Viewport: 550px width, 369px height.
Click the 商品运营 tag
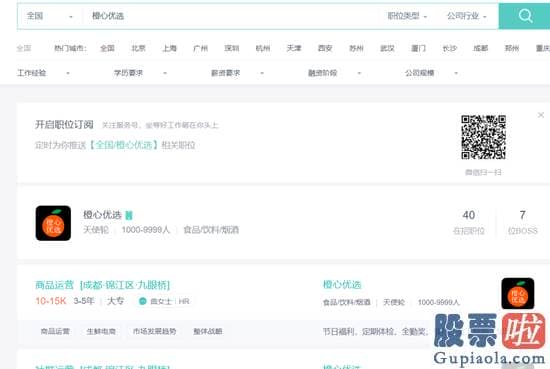point(55,331)
